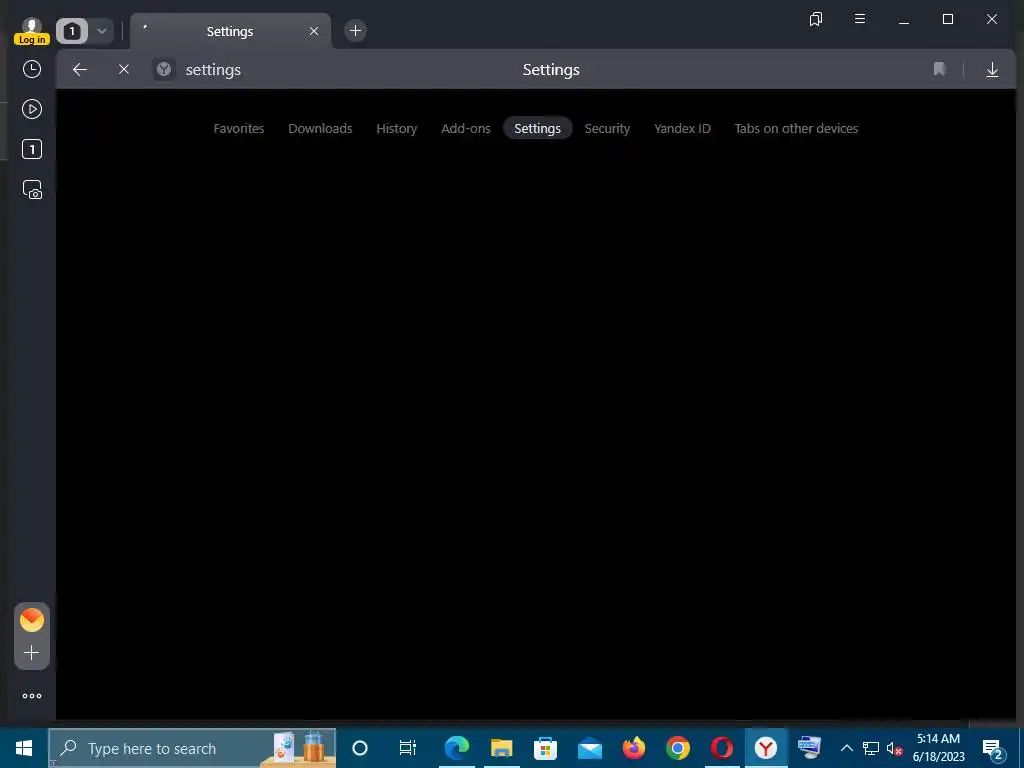Image resolution: width=1024 pixels, height=768 pixels.
Task: Open the Security section tab
Action: click(x=607, y=129)
